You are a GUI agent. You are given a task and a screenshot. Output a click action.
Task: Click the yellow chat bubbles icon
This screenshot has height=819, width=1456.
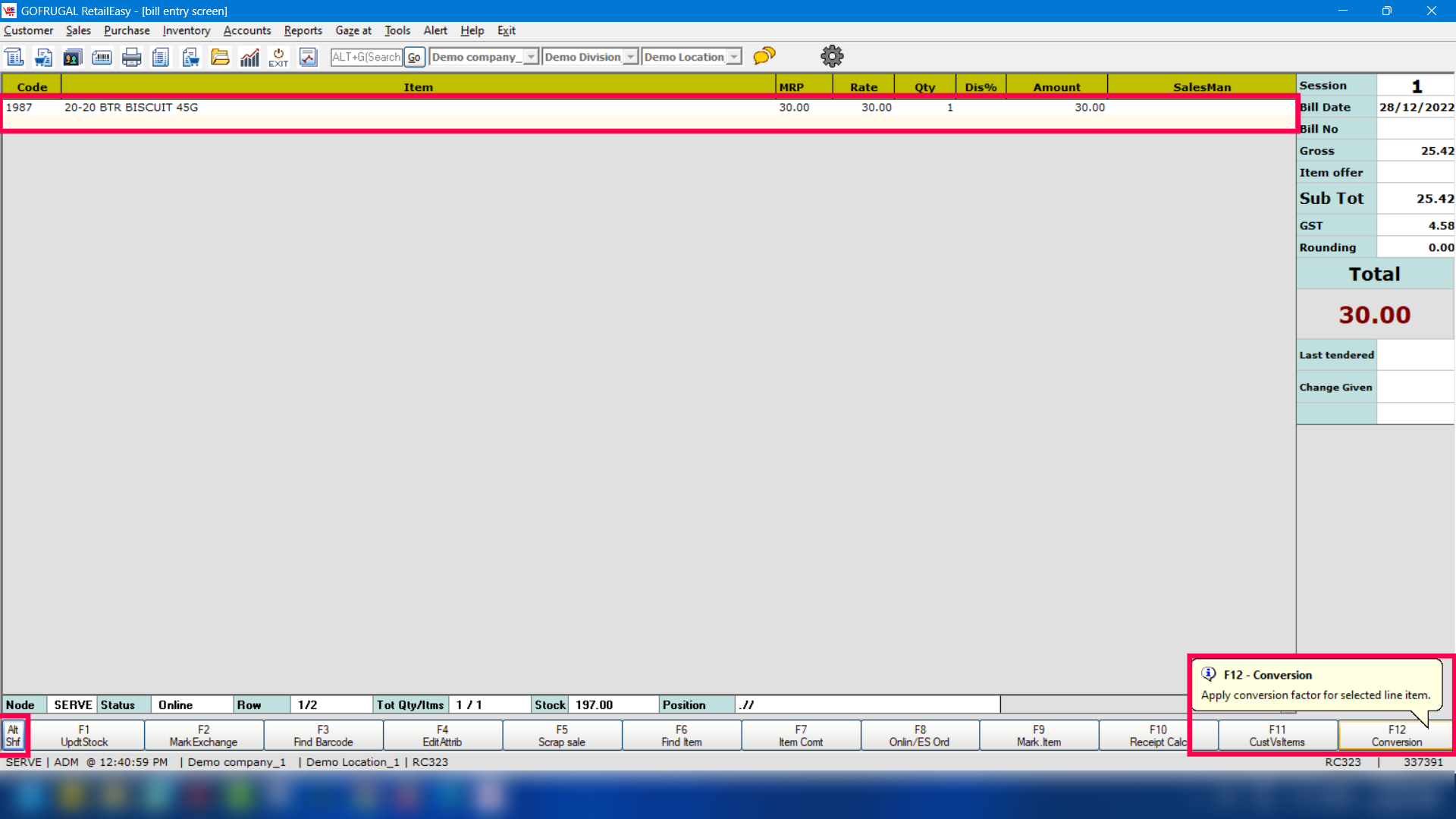[x=764, y=56]
